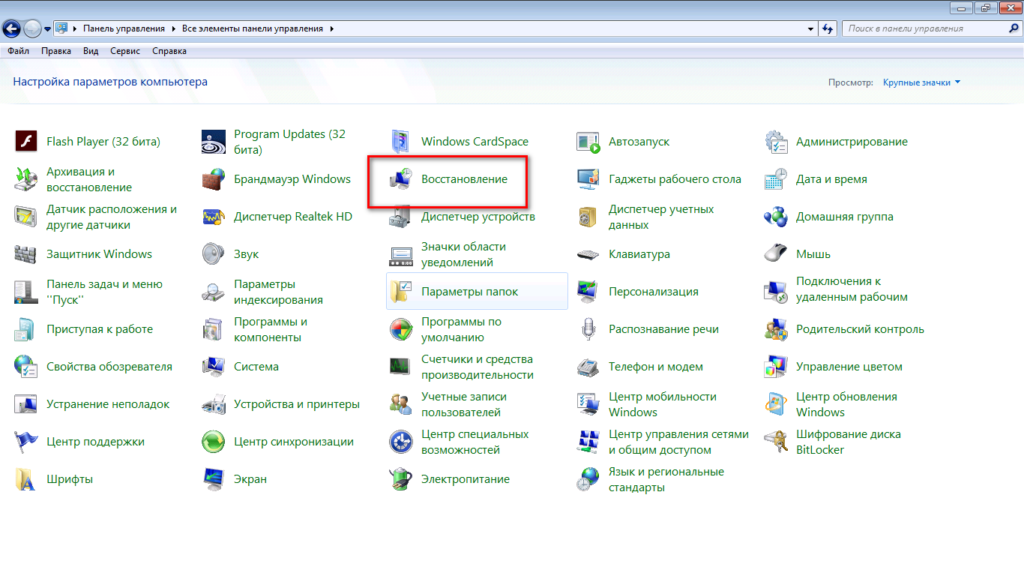Image resolution: width=1024 pixels, height=576 pixels.
Task: Open the Вид menu
Action: pos(91,51)
